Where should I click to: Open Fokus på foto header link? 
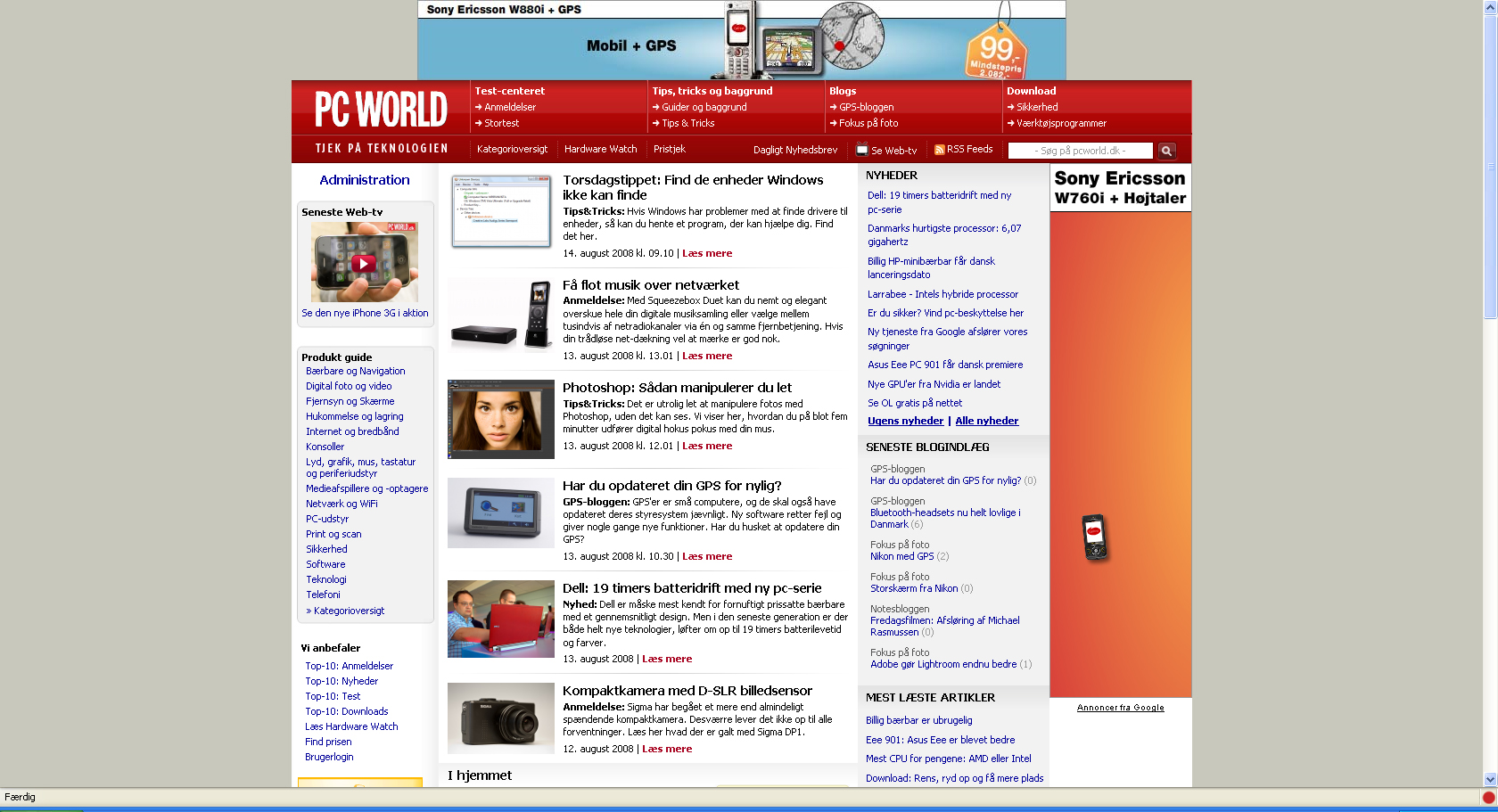(868, 123)
